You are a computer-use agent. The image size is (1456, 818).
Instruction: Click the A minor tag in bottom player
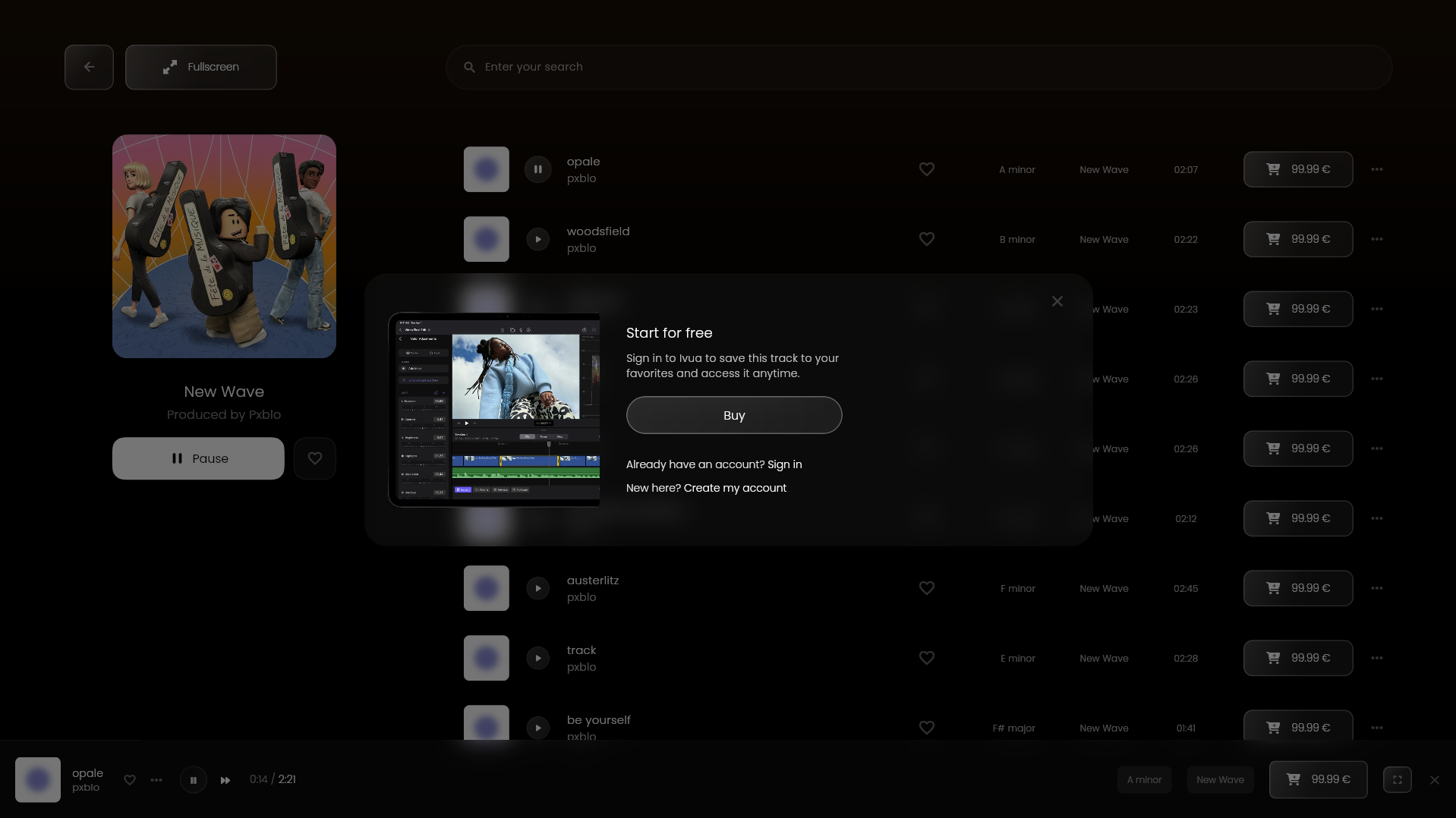point(1144,779)
